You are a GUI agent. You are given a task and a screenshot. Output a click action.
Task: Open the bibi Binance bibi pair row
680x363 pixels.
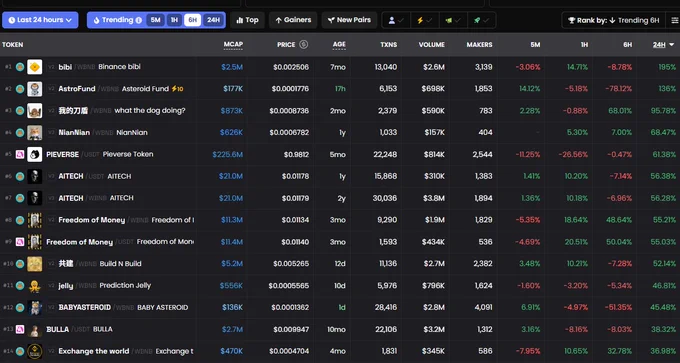[x=340, y=67]
